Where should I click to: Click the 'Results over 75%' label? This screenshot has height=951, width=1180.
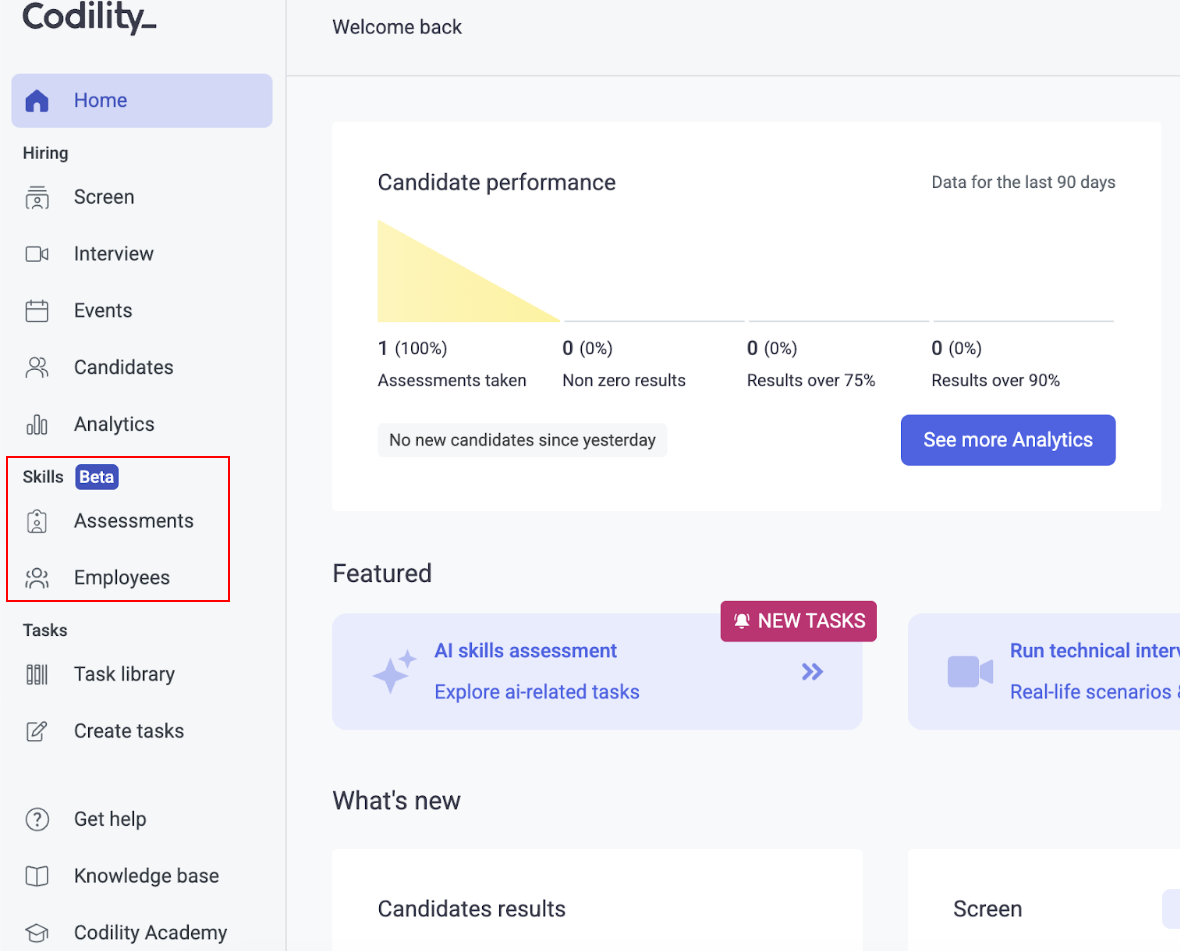[810, 381]
